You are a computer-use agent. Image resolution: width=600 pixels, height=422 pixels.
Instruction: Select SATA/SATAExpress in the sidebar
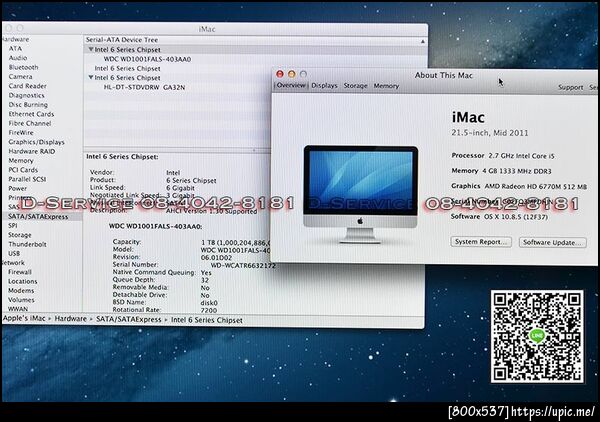38,217
